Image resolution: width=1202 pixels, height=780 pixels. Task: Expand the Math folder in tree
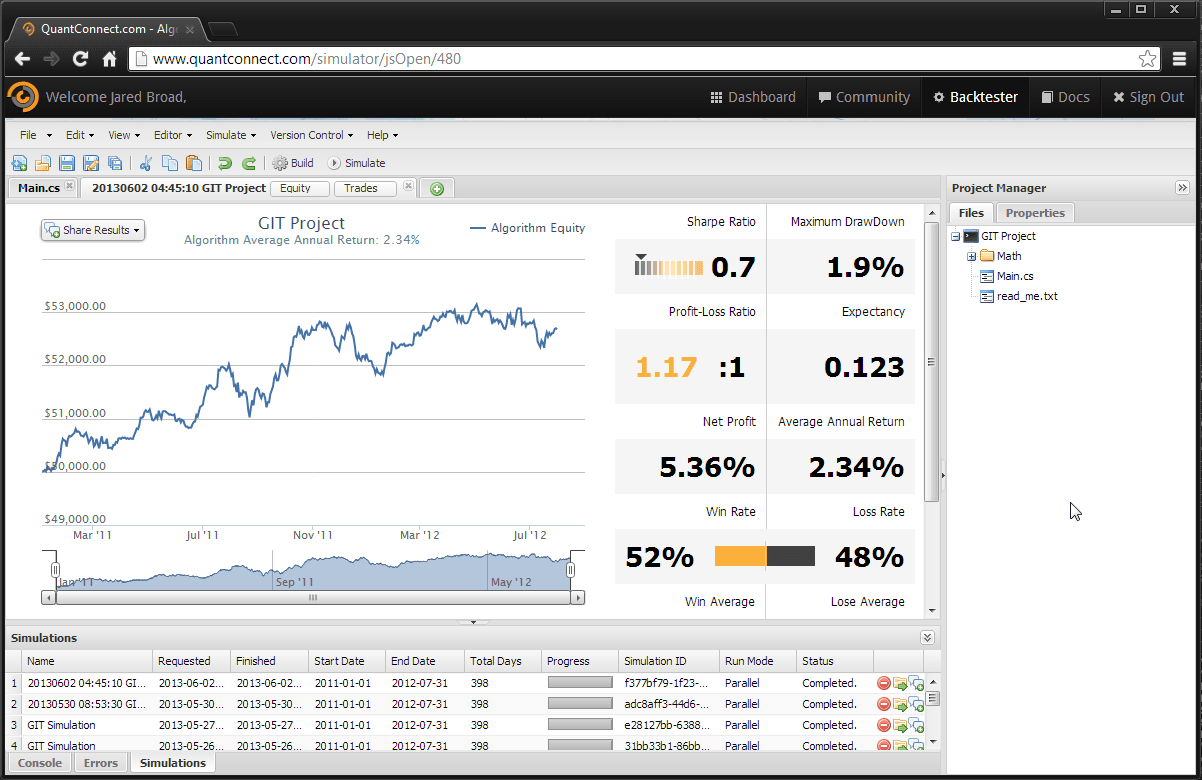[x=971, y=257]
